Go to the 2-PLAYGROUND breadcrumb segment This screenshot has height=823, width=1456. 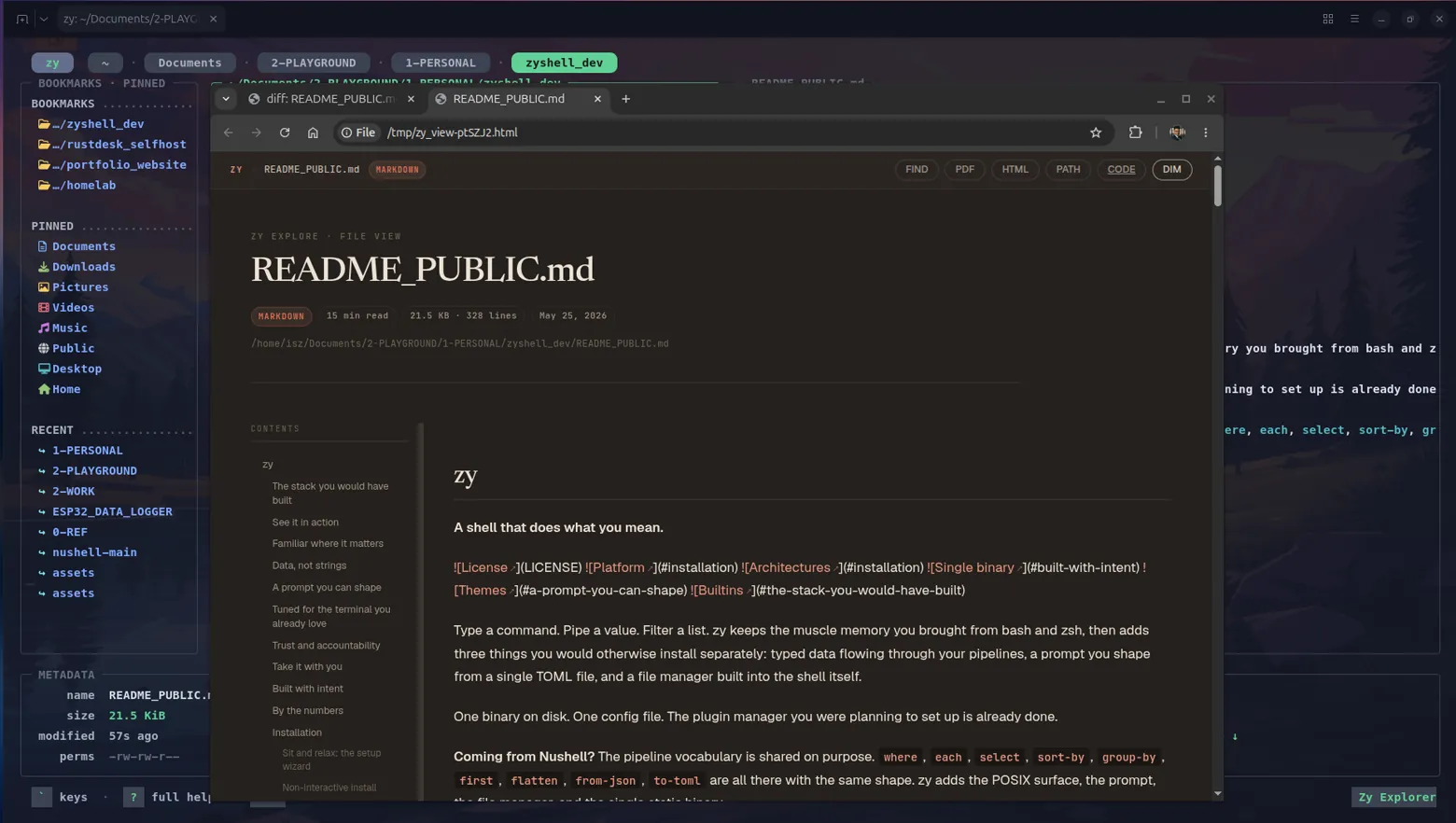(314, 63)
